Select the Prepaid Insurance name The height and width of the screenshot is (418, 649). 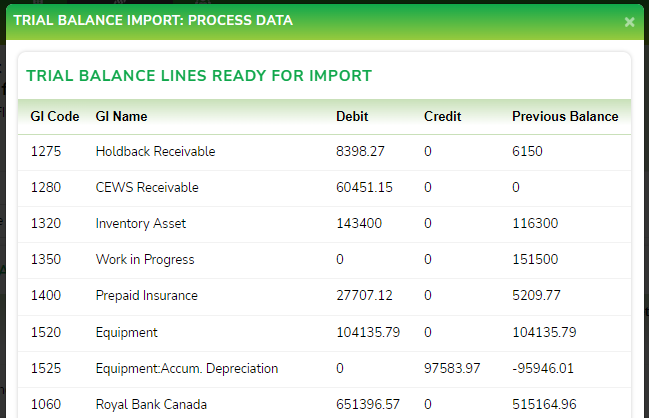pyautogui.click(x=147, y=295)
